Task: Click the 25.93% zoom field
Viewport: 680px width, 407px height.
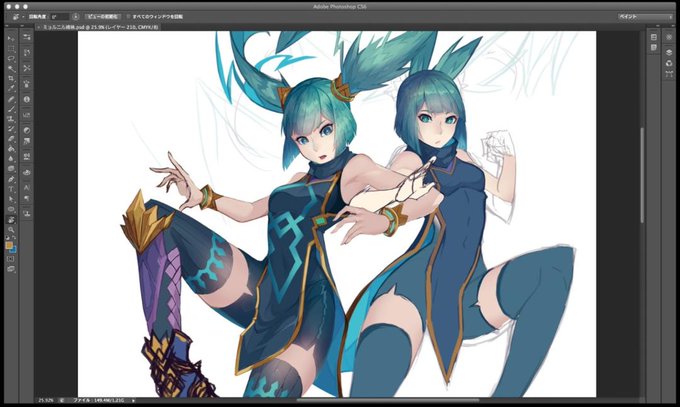Action: [x=46, y=400]
